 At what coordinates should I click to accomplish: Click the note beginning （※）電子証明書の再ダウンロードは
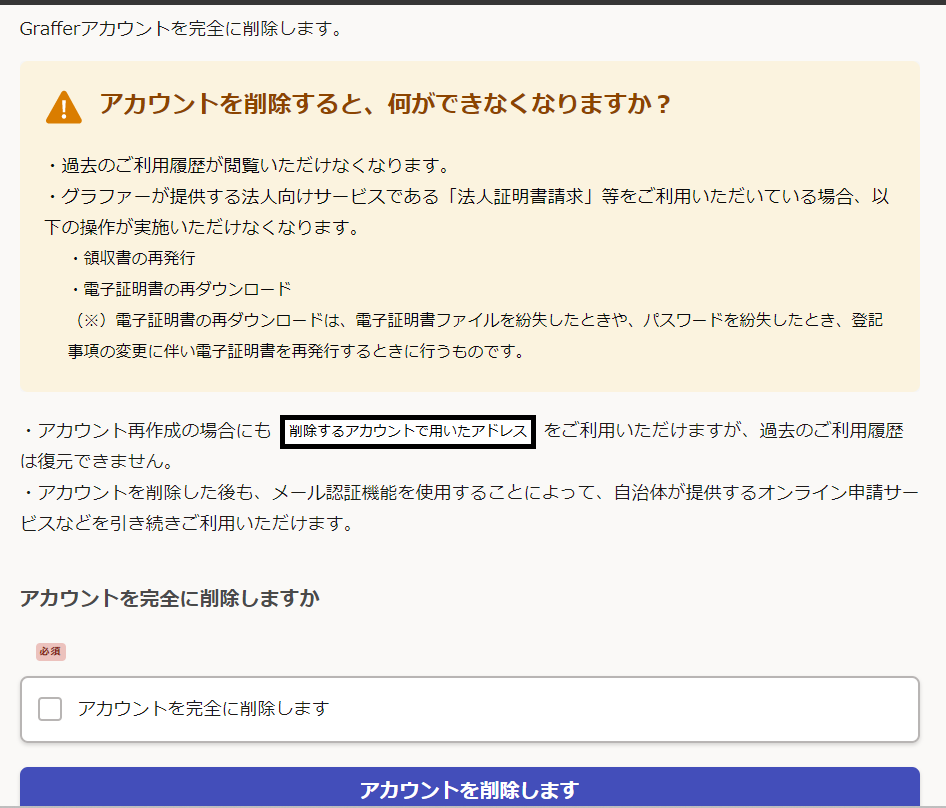coord(475,336)
